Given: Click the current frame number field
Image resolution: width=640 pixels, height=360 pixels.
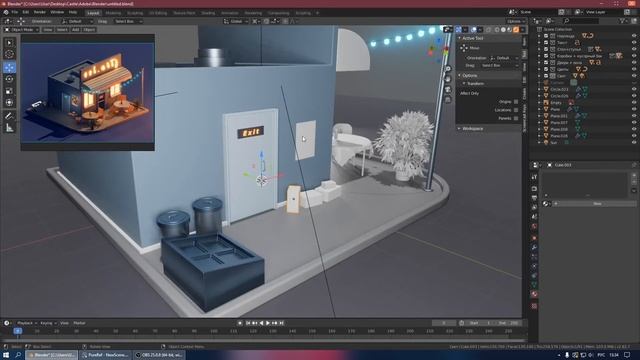Looking at the screenshot, I should [x=444, y=323].
